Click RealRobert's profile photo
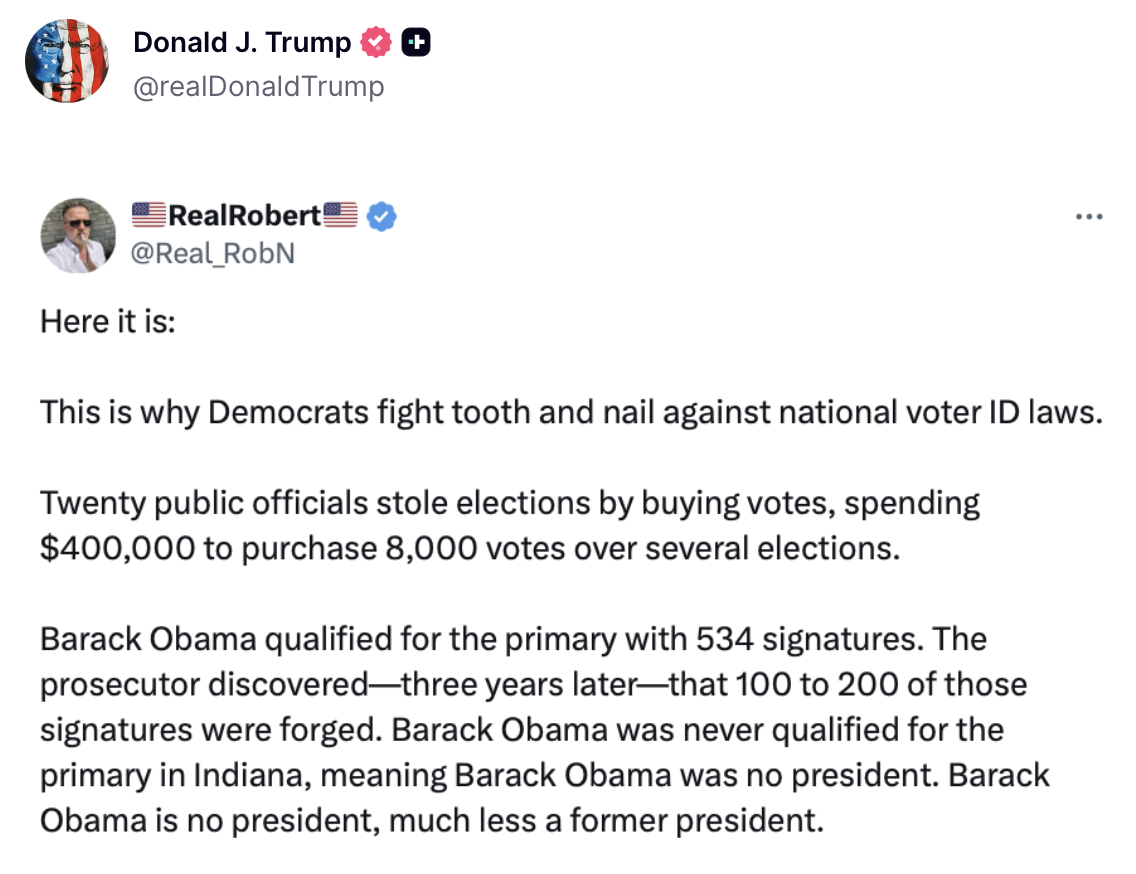Viewport: 1136px width, 874px height. (78, 235)
